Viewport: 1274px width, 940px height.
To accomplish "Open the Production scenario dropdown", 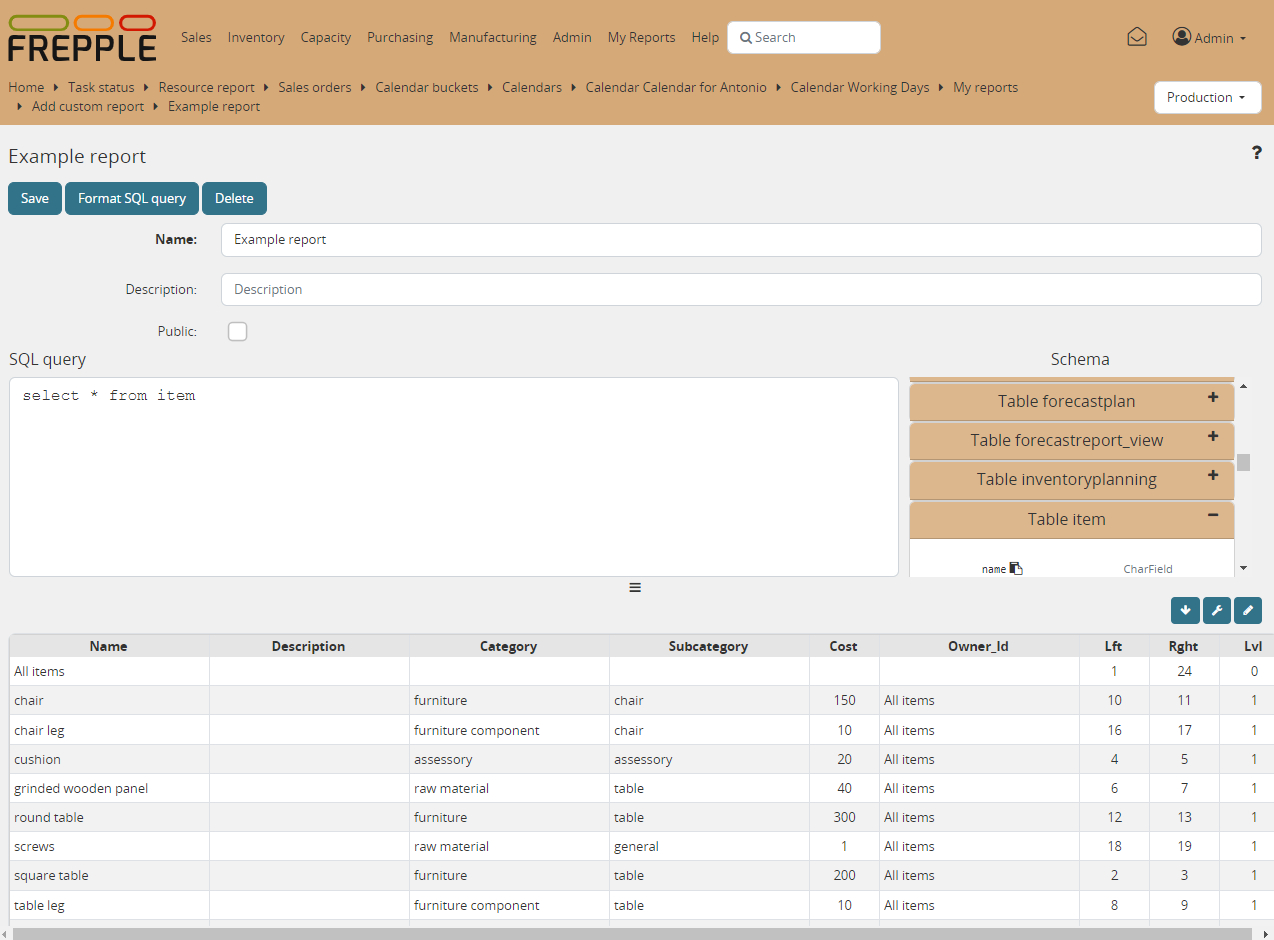I will click(1207, 97).
